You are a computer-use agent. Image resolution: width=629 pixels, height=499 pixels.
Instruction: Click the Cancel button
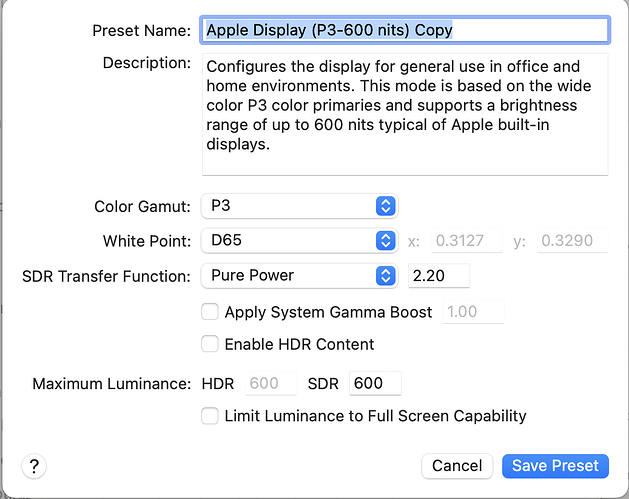457,466
